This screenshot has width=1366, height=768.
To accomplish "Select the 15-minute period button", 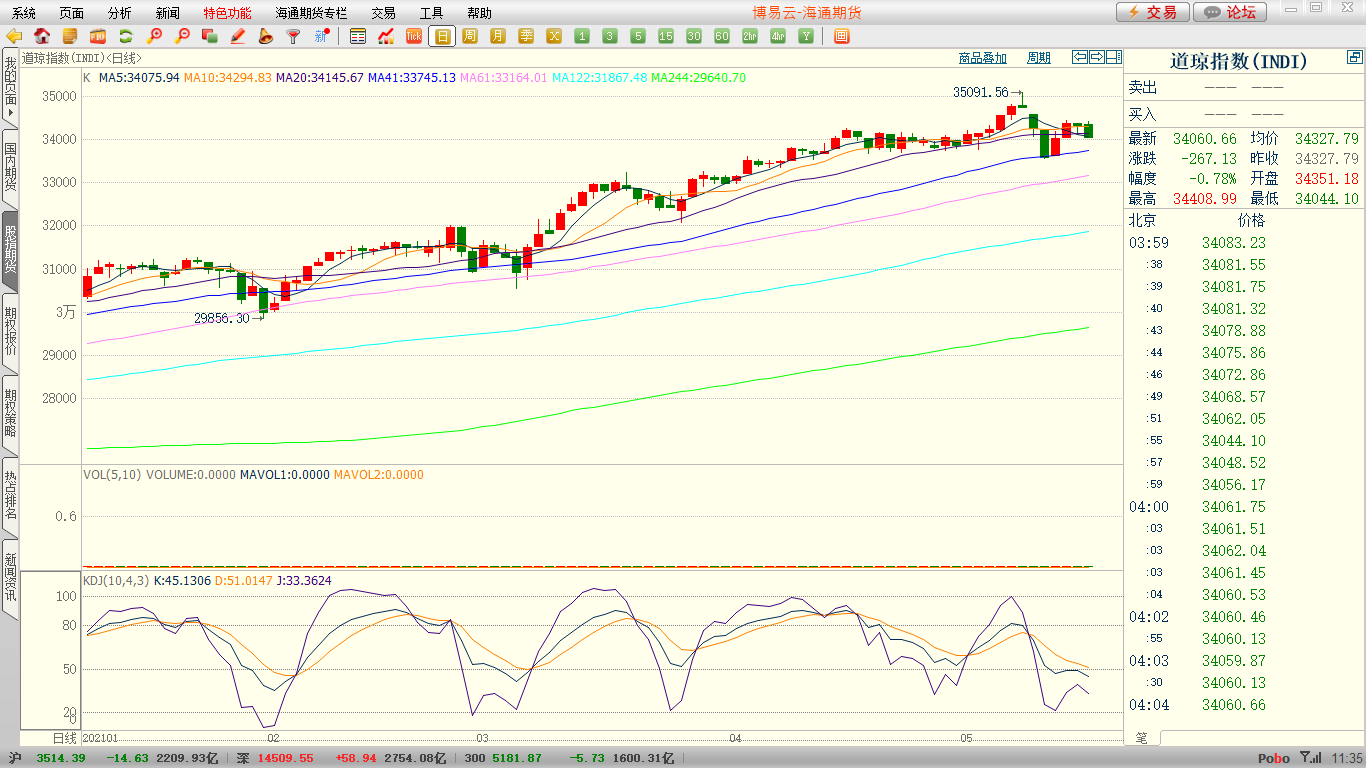I will click(x=666, y=37).
